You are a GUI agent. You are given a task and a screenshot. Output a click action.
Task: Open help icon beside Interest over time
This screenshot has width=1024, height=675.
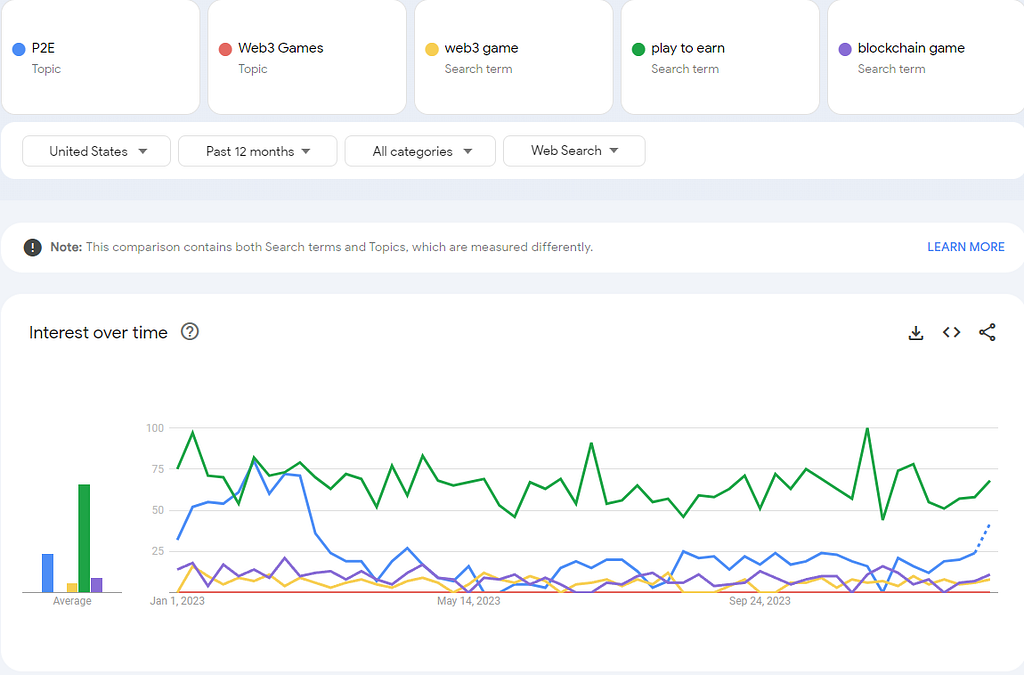pos(190,332)
